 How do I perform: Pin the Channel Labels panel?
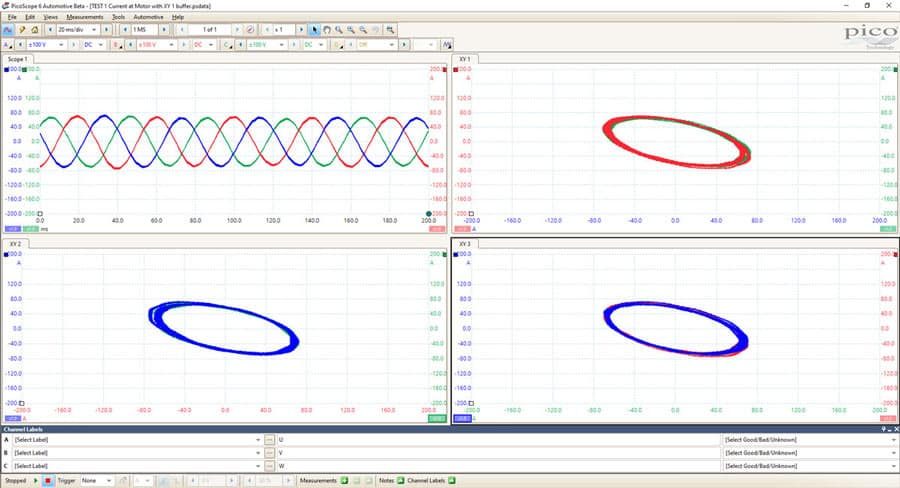(884, 429)
